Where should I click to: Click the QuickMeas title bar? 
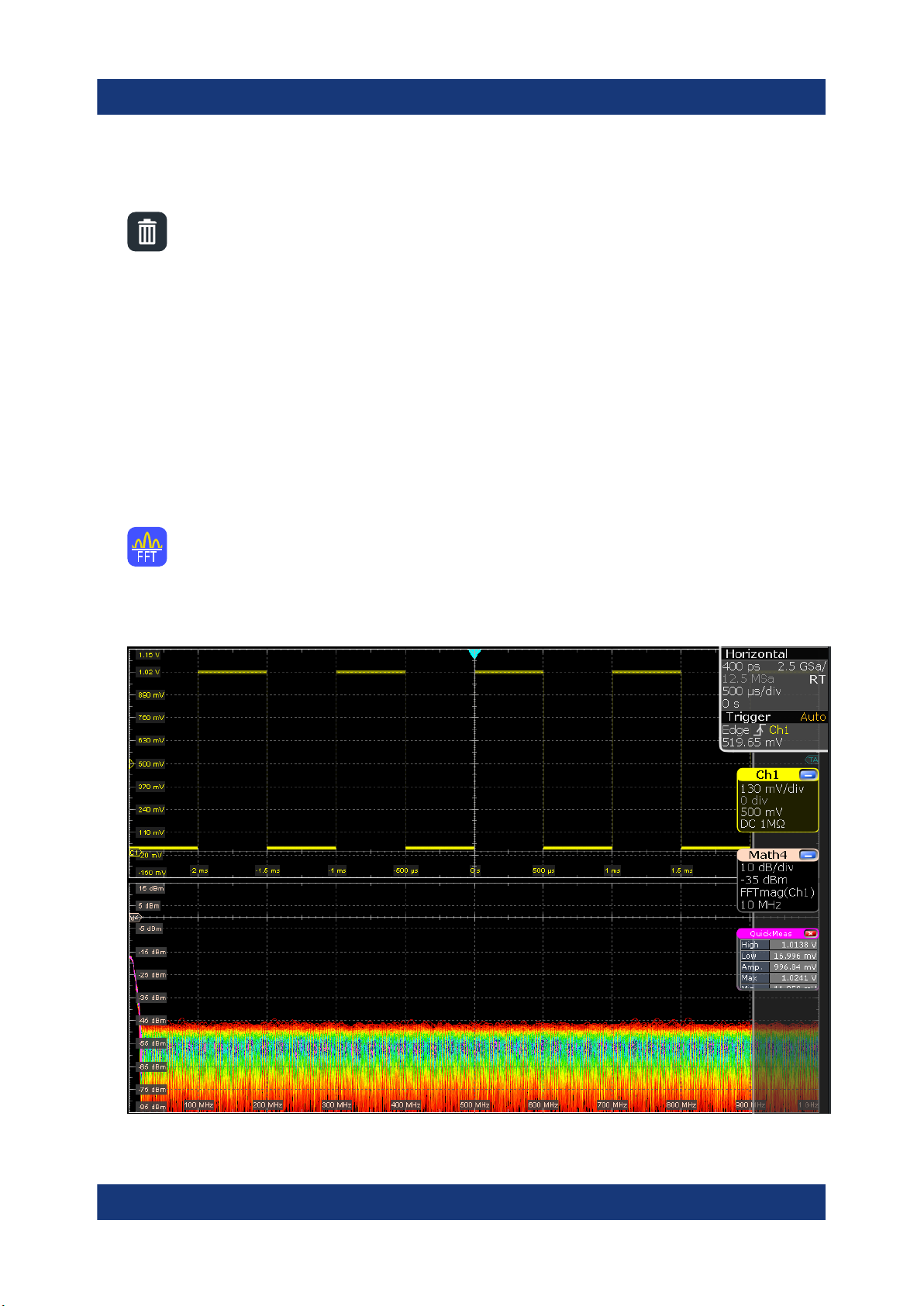point(777,934)
